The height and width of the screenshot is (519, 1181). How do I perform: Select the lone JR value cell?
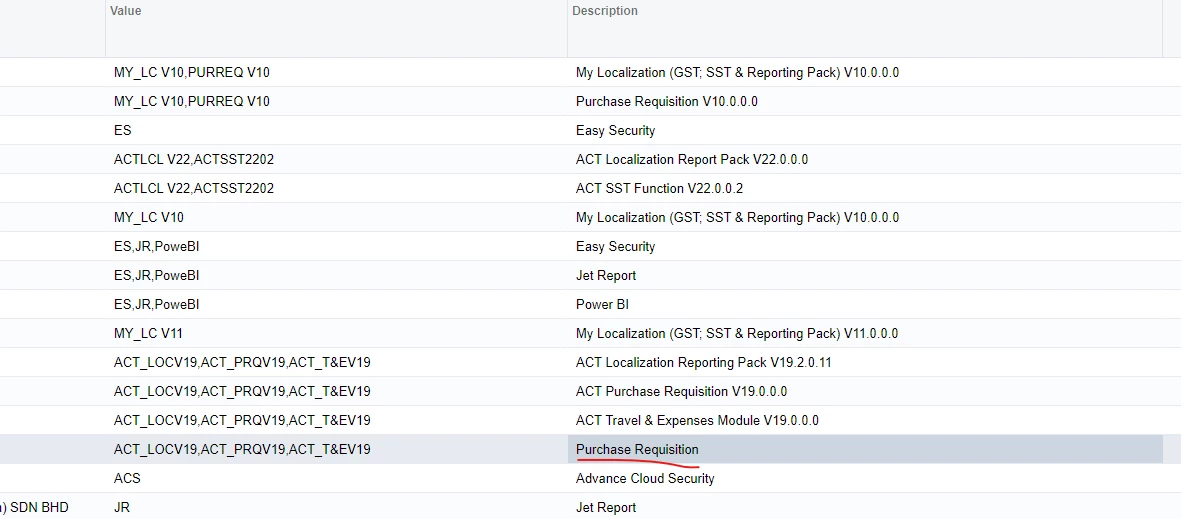click(x=336, y=507)
